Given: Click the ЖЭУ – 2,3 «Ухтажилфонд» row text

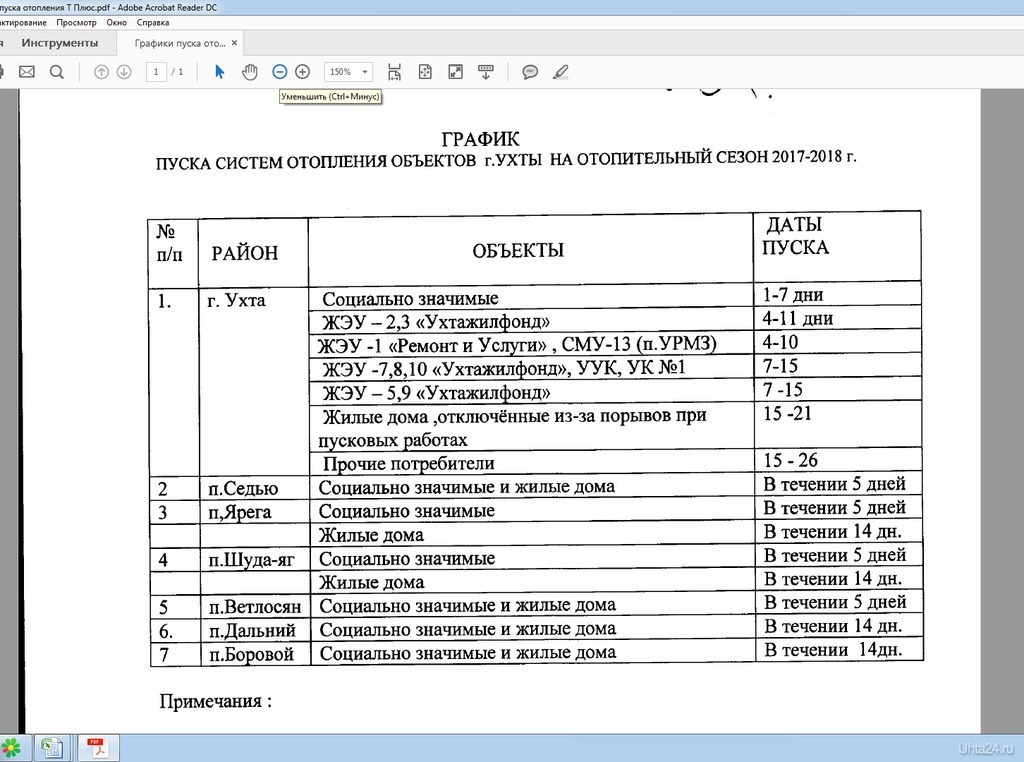Looking at the screenshot, I should tap(436, 322).
